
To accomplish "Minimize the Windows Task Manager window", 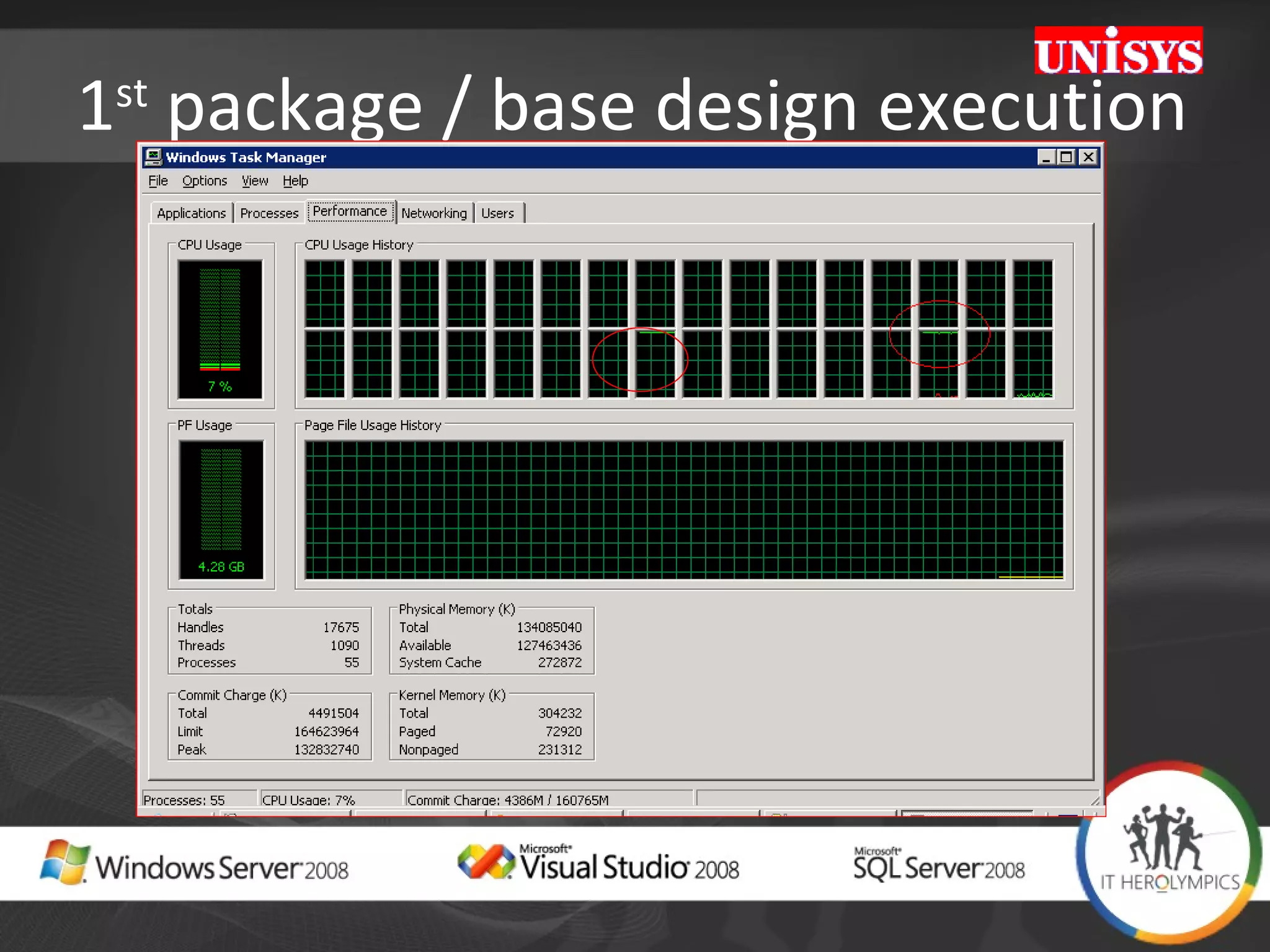I will tap(1047, 157).
